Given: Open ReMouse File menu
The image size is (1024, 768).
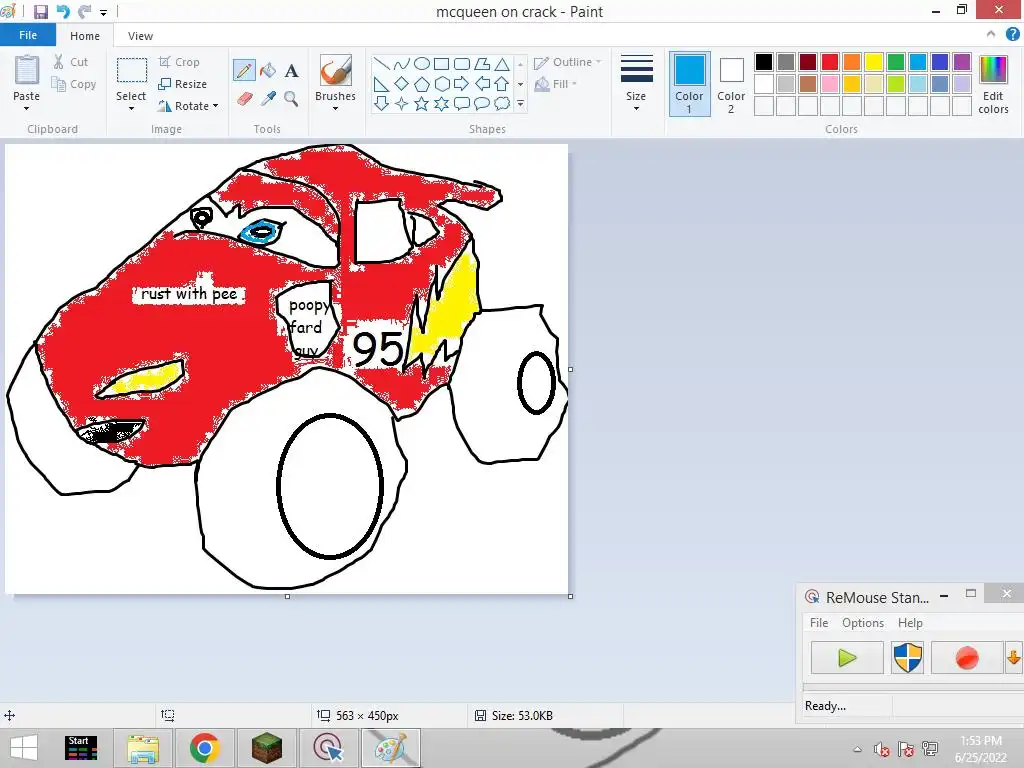Looking at the screenshot, I should [x=819, y=623].
